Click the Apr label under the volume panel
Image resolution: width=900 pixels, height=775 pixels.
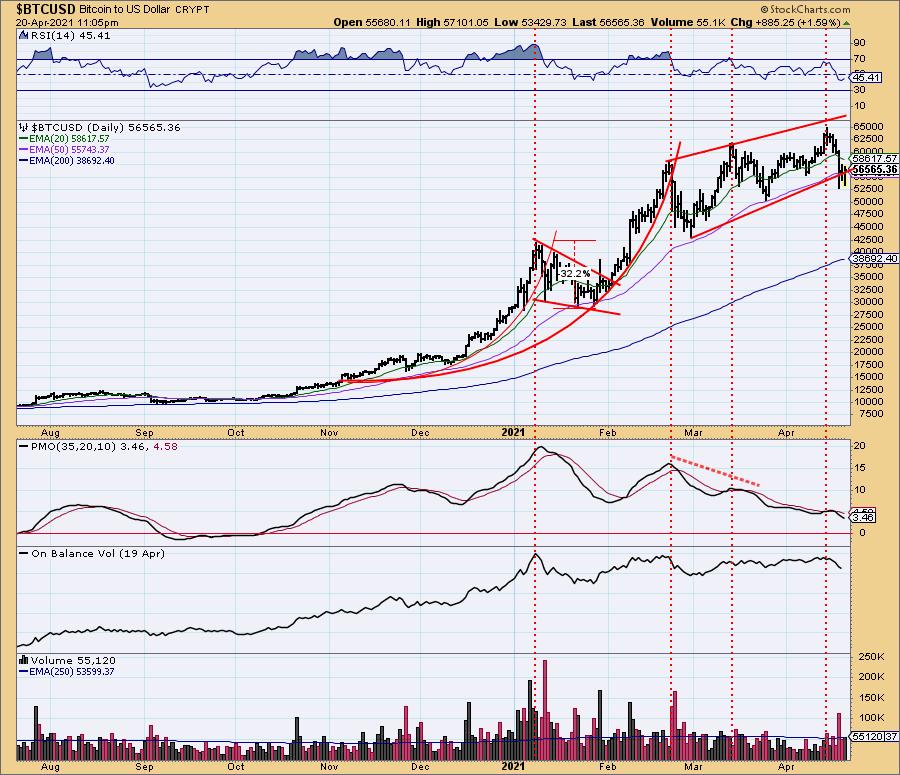(x=786, y=766)
